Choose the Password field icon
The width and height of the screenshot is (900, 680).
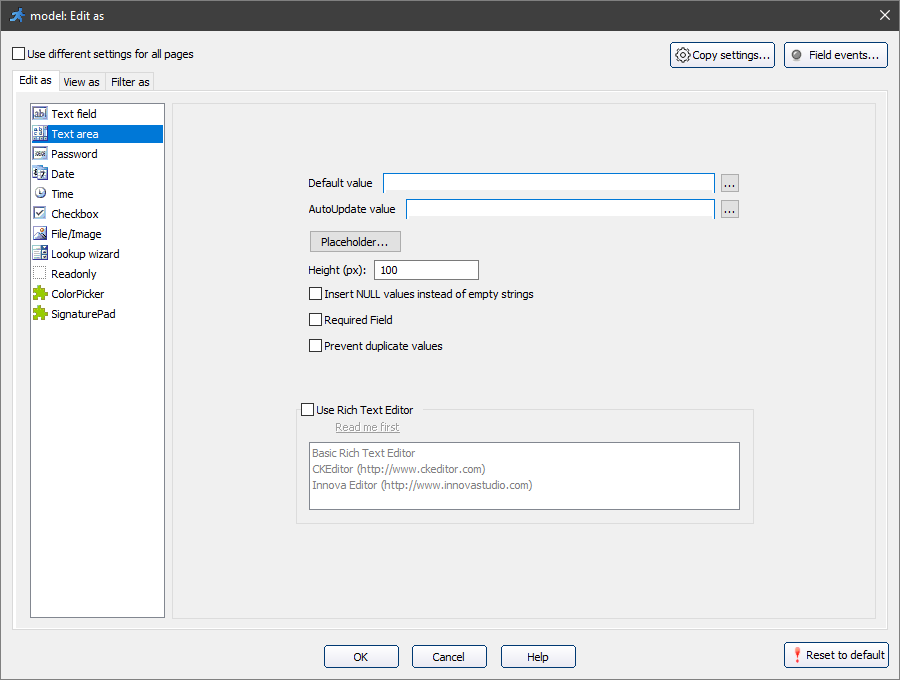tap(40, 154)
